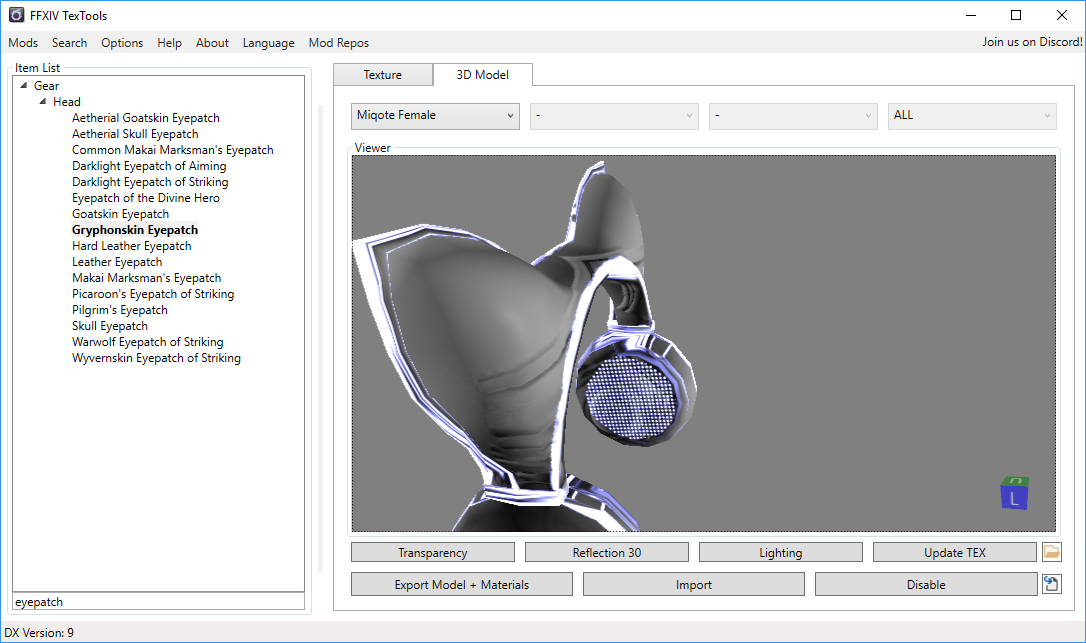Click the FFXIV TexTools app icon in title bar

(x=17, y=15)
